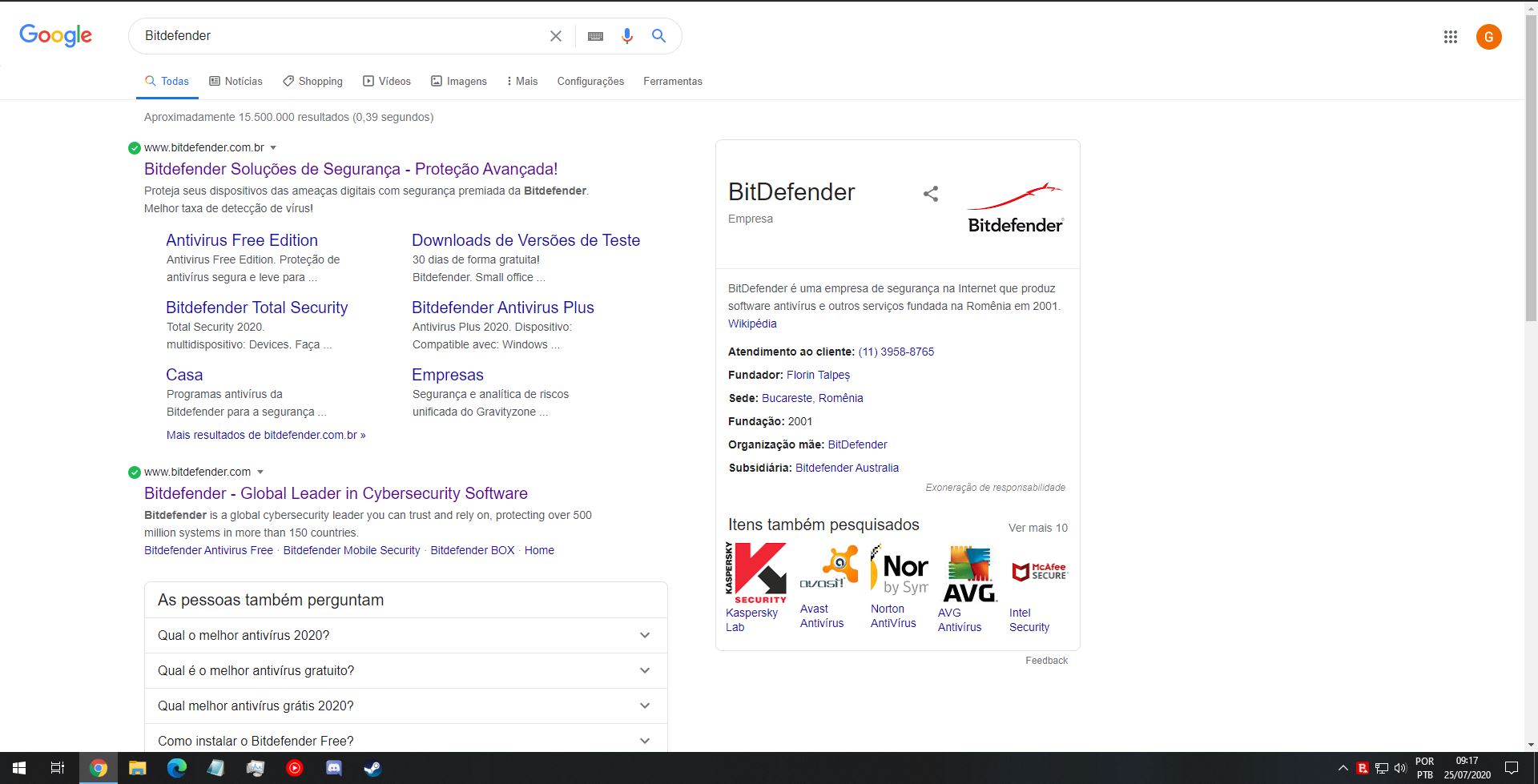Start voice search with the microphone icon

click(627, 36)
